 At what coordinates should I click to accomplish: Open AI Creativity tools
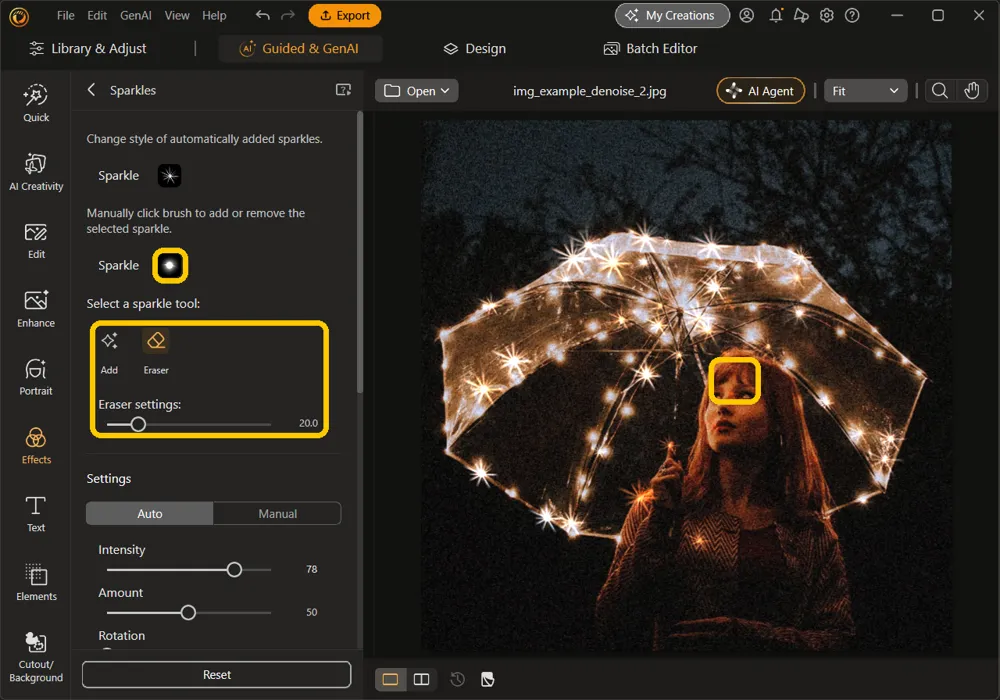tap(36, 171)
